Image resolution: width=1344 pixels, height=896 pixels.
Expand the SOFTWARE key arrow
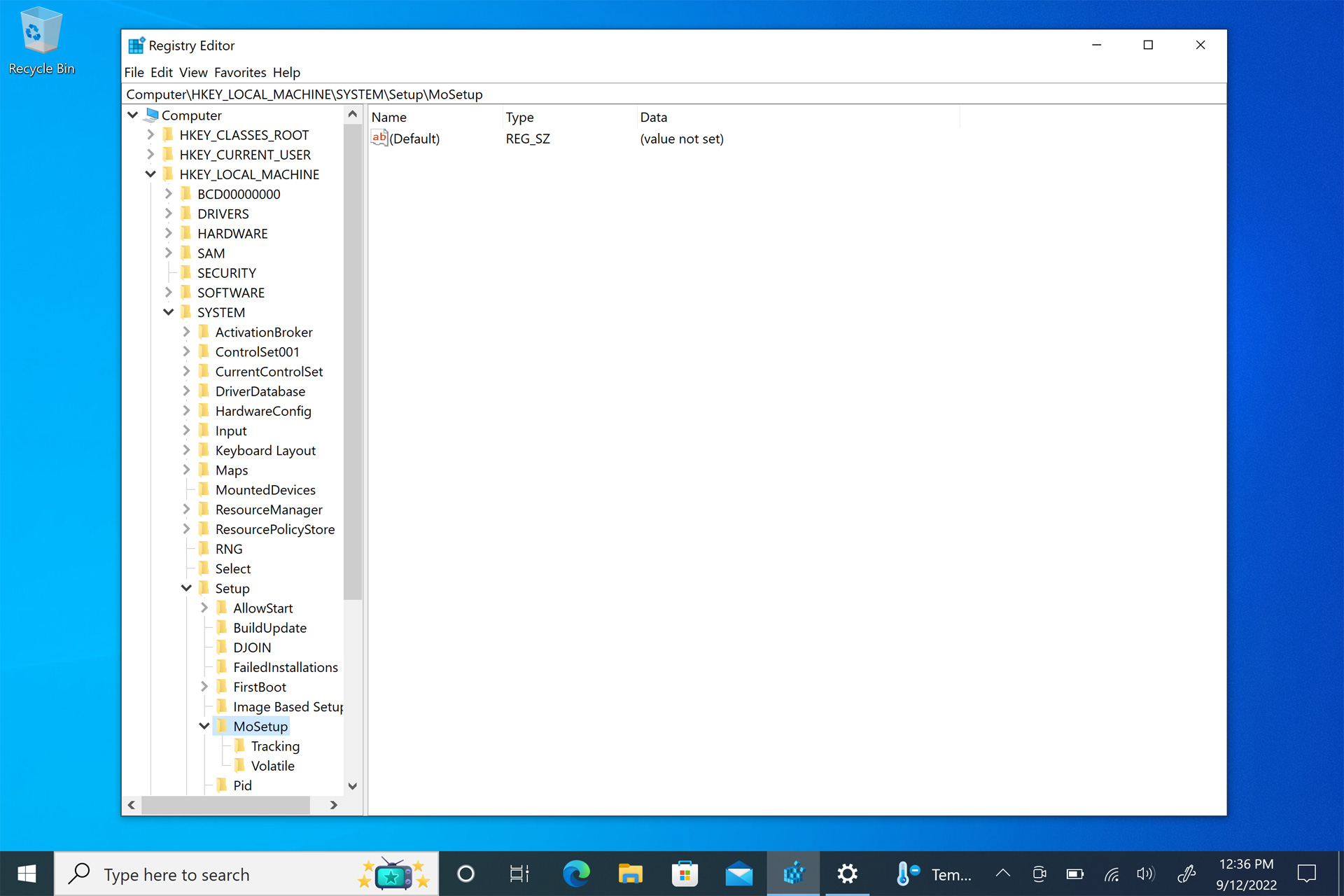[169, 293]
